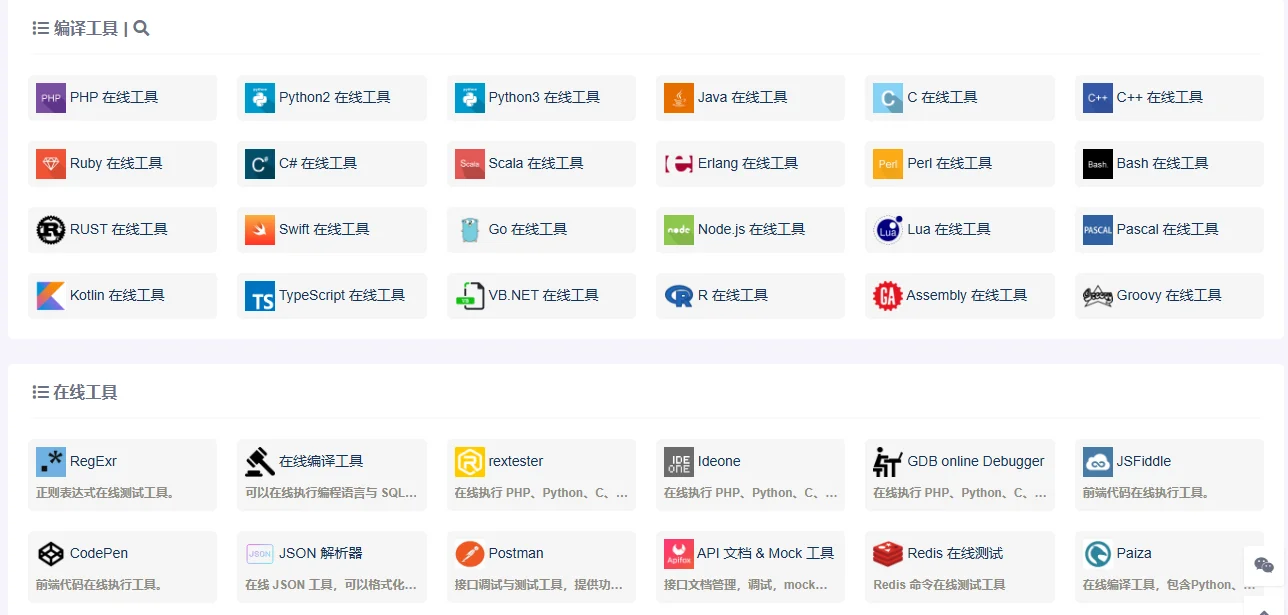Viewport: 1288px width, 615px height.
Task: Click the Node.js hexagon icon
Action: click(x=678, y=229)
